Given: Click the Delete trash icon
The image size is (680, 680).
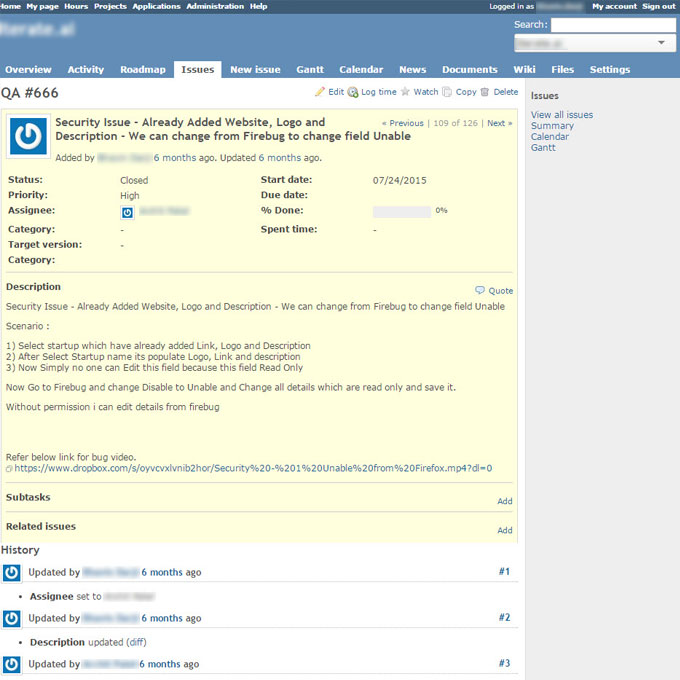Looking at the screenshot, I should click(485, 92).
